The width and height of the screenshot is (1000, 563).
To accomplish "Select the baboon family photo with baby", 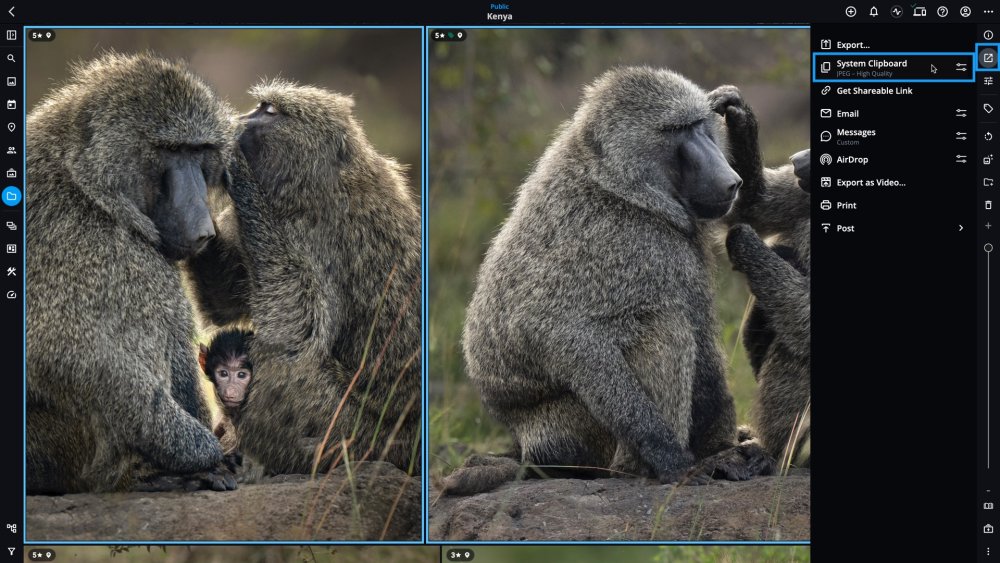I will click(224, 285).
